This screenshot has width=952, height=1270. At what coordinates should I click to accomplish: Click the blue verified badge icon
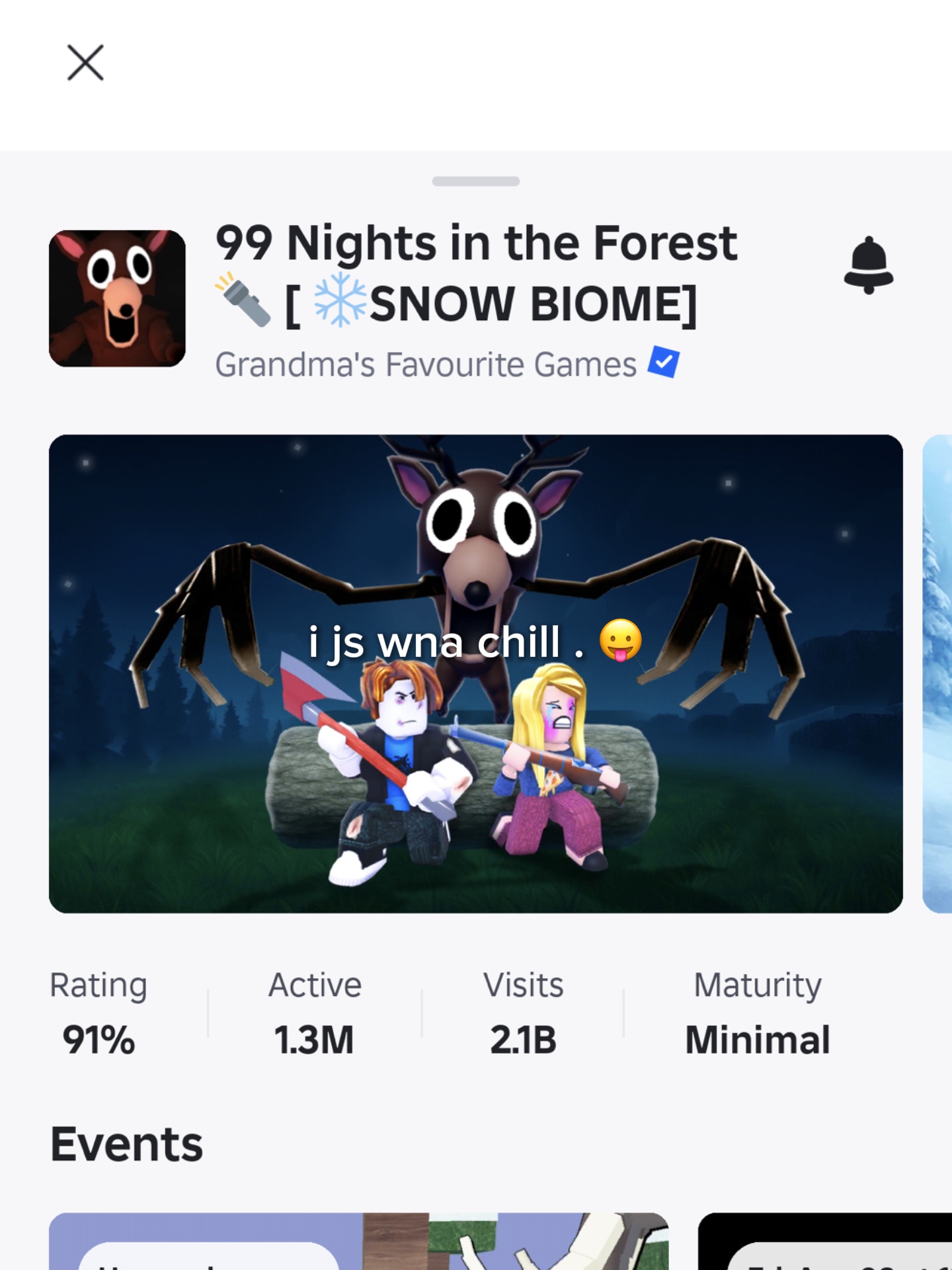(664, 362)
